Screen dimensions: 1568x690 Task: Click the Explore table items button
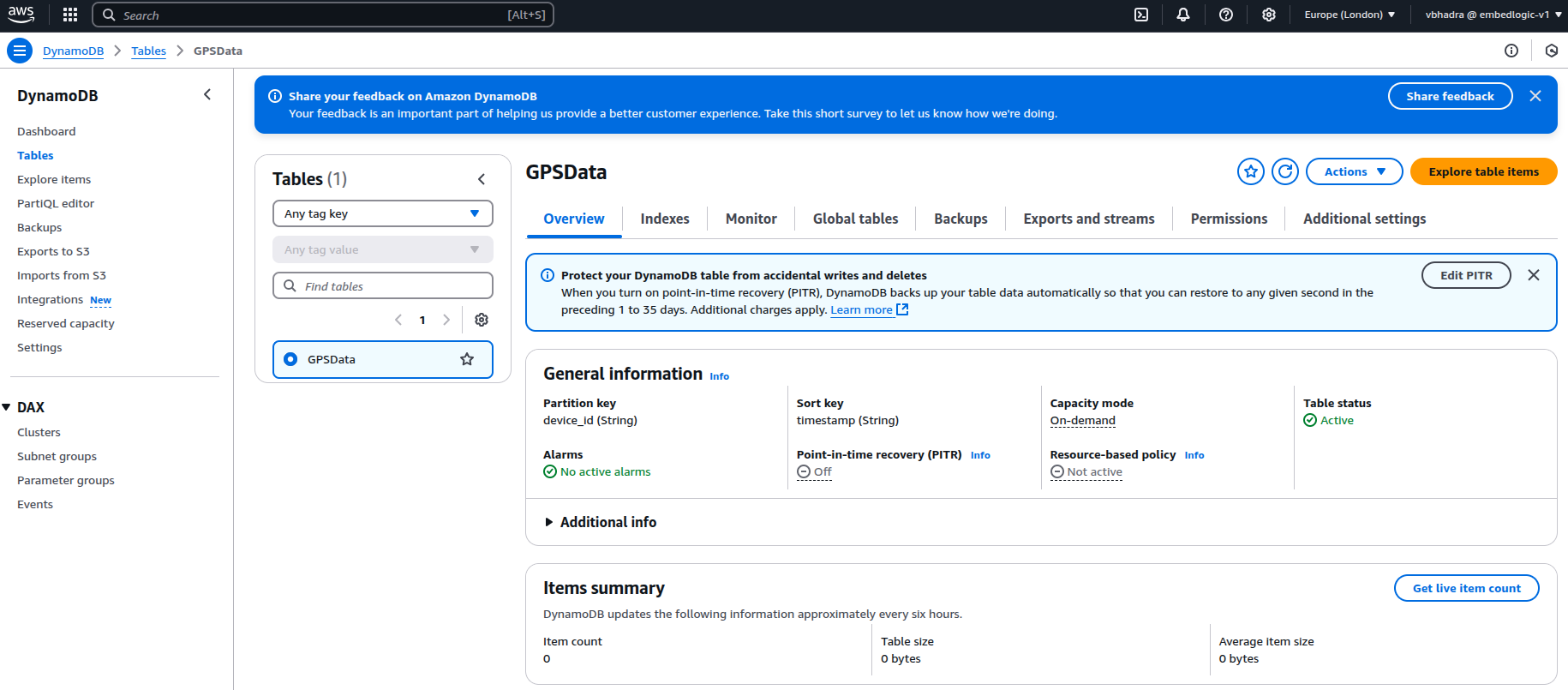tap(1483, 171)
